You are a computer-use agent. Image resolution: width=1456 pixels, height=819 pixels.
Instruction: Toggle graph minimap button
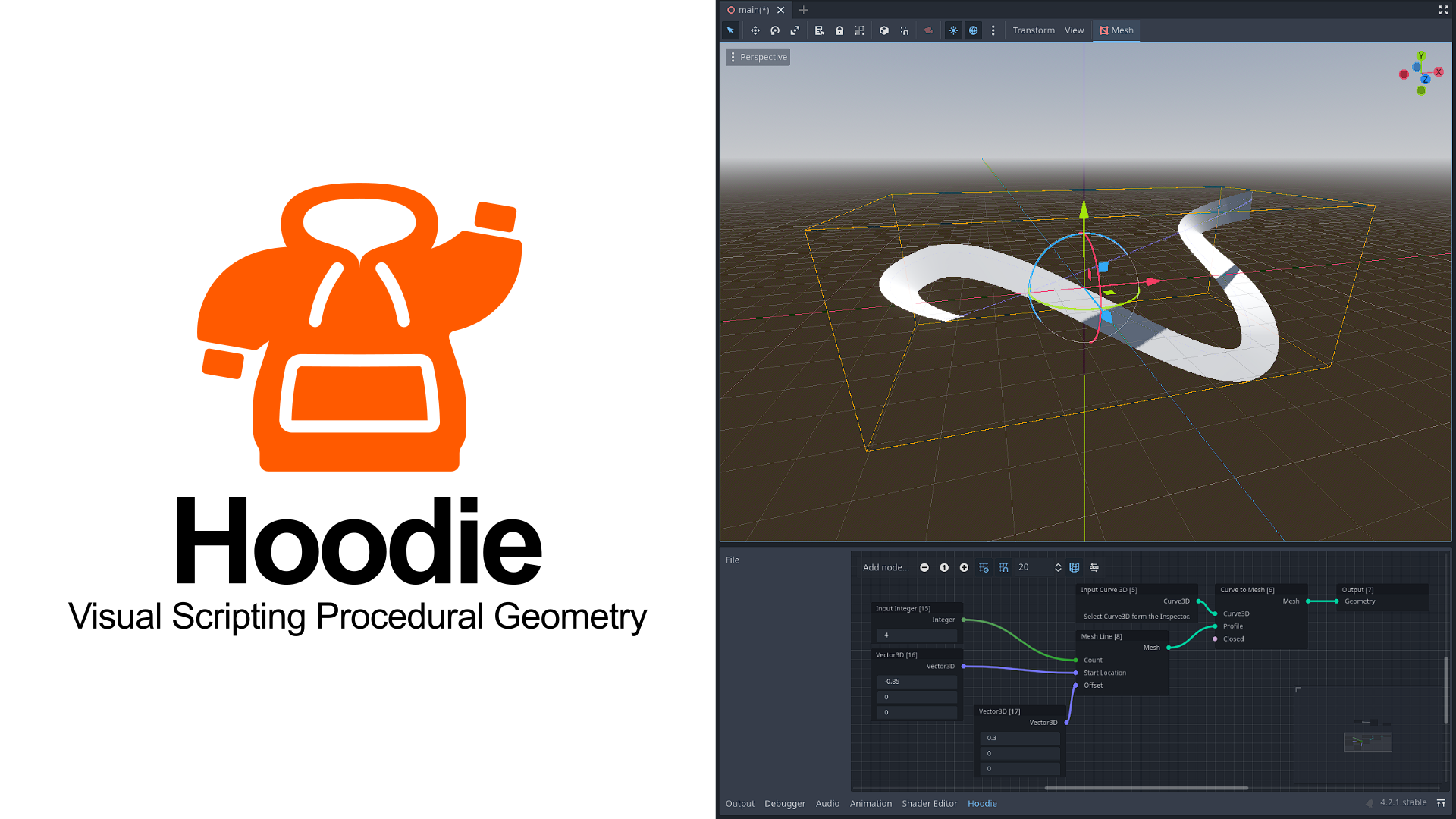coord(1074,567)
